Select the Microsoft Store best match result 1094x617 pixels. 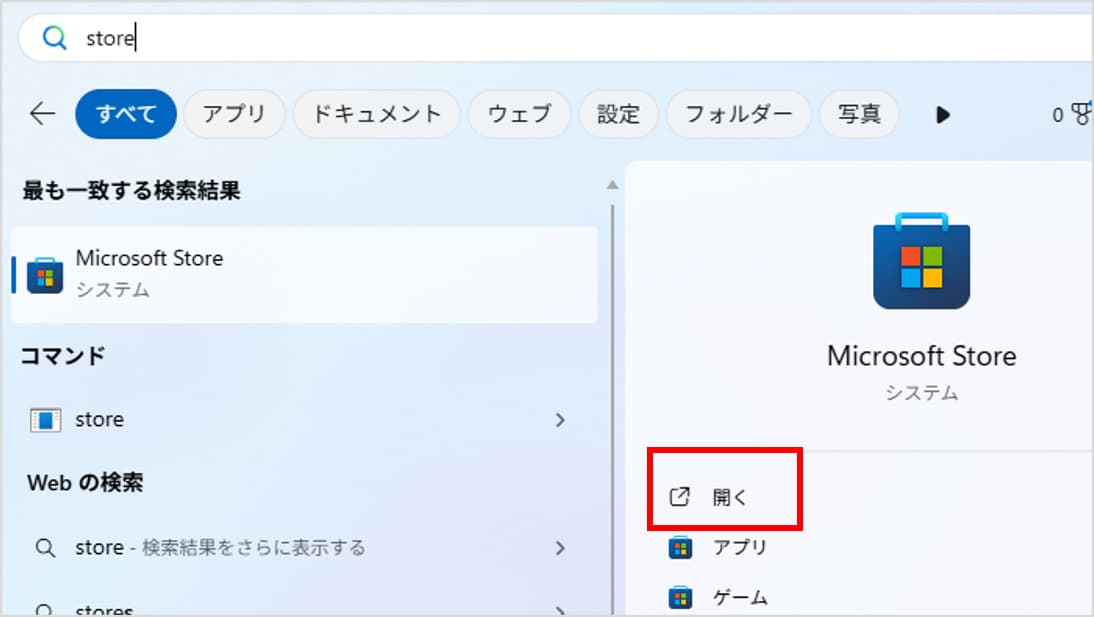[304, 273]
